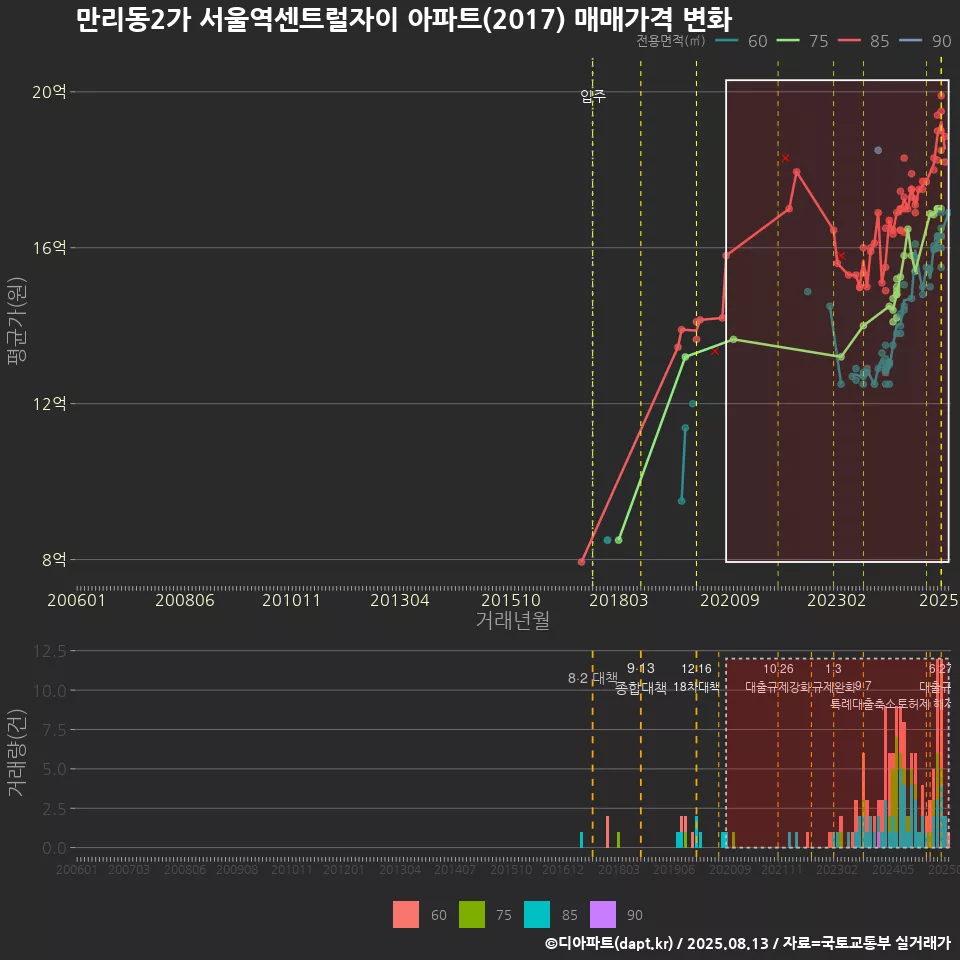Click the '거래량(건)' volume axis title

point(17,752)
